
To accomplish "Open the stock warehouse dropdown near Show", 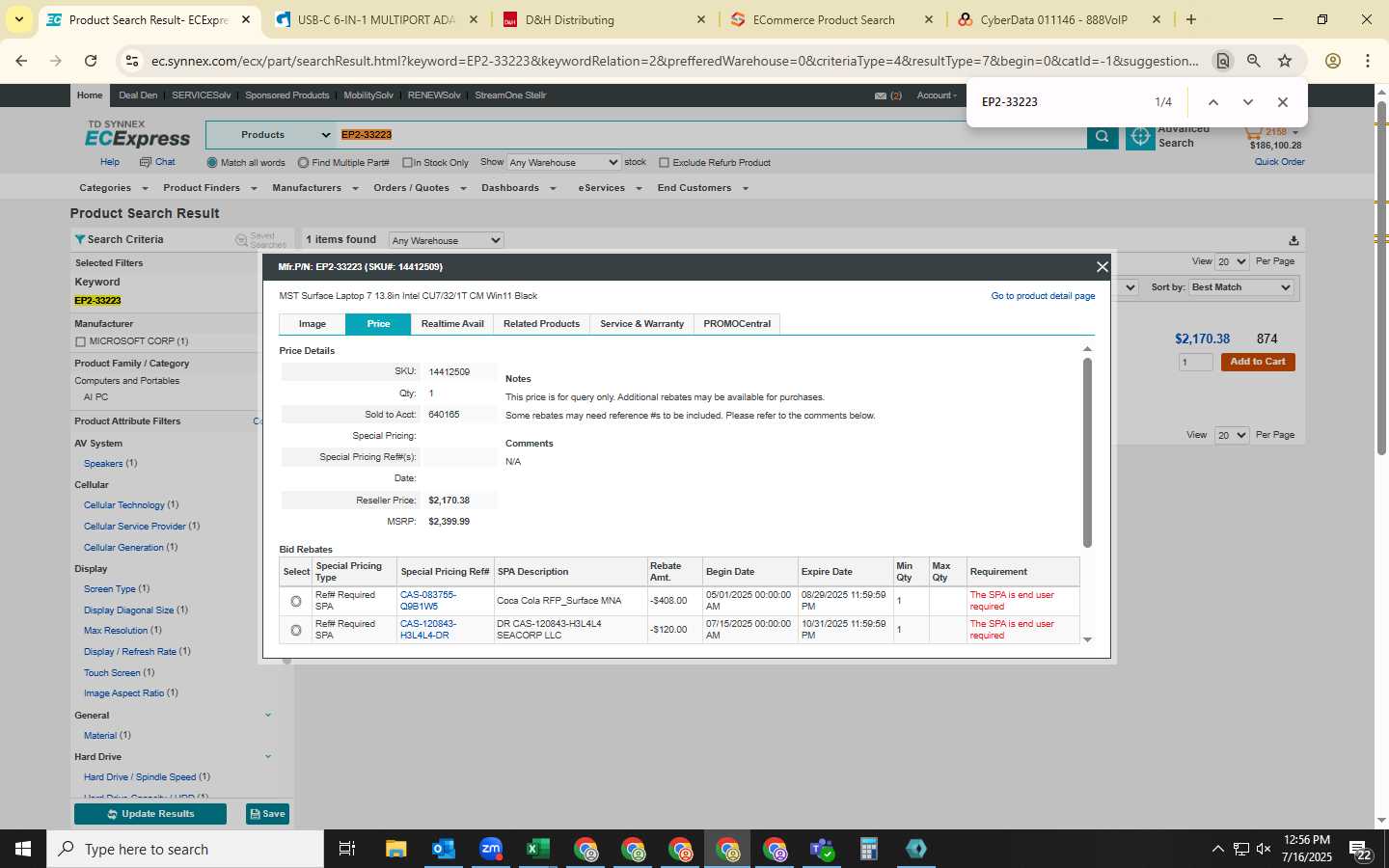I will (x=563, y=163).
